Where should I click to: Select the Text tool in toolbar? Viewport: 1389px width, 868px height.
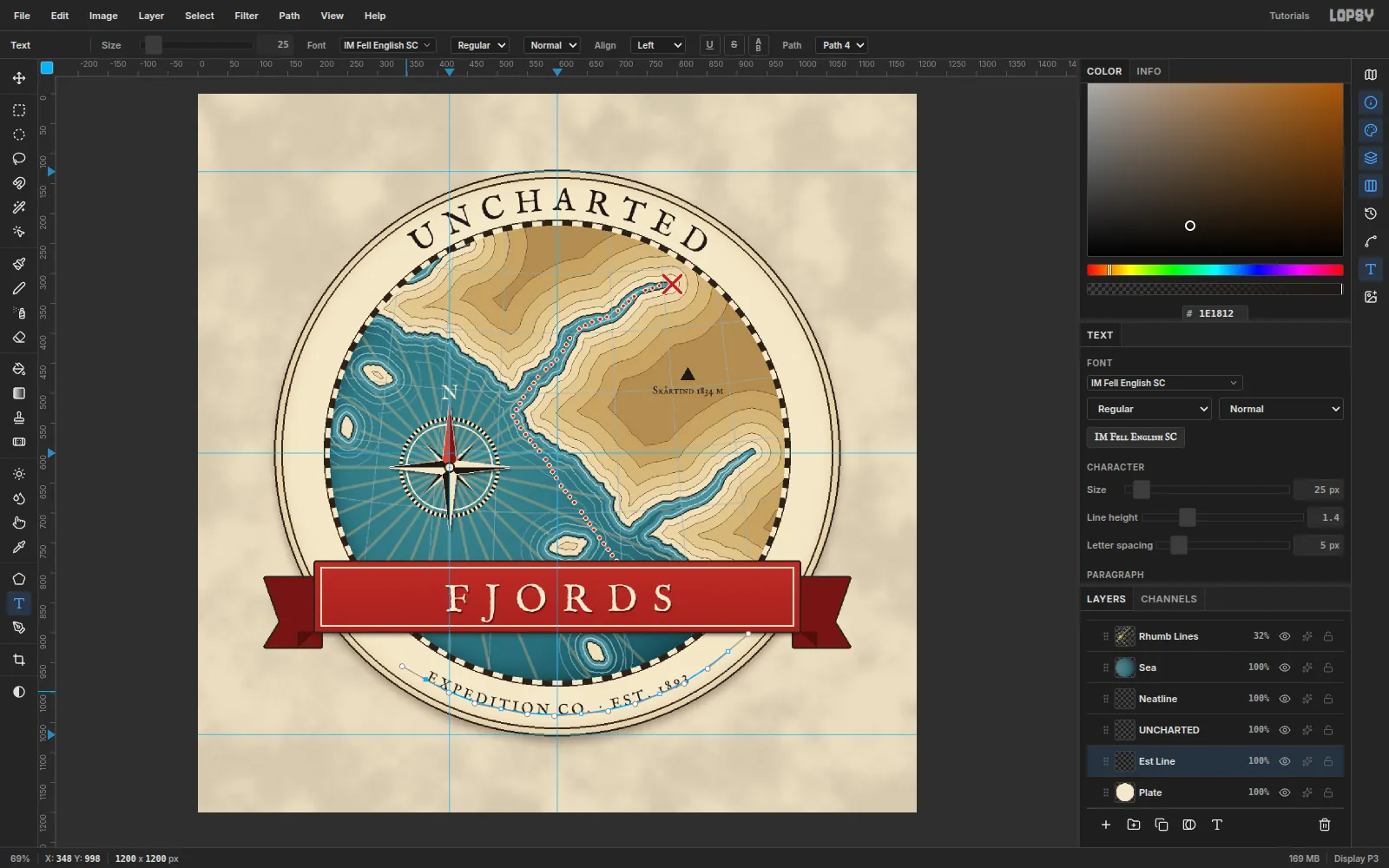click(19, 603)
